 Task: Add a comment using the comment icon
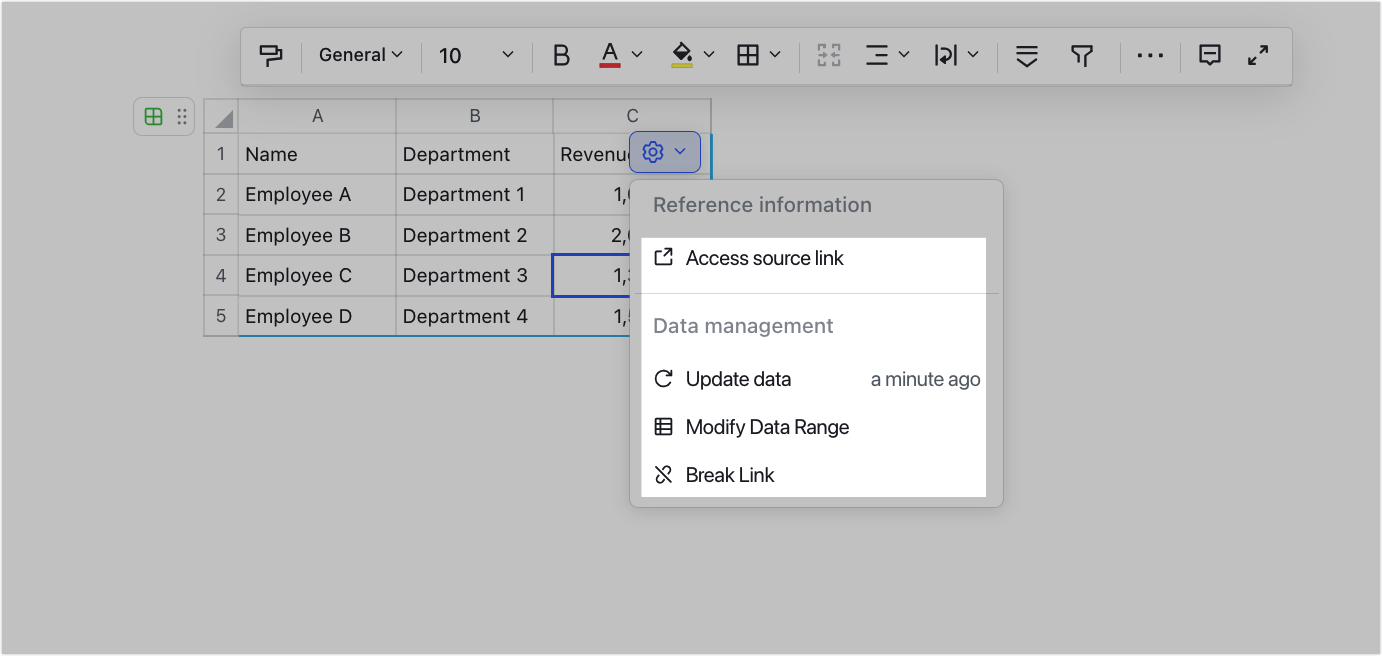point(1209,55)
